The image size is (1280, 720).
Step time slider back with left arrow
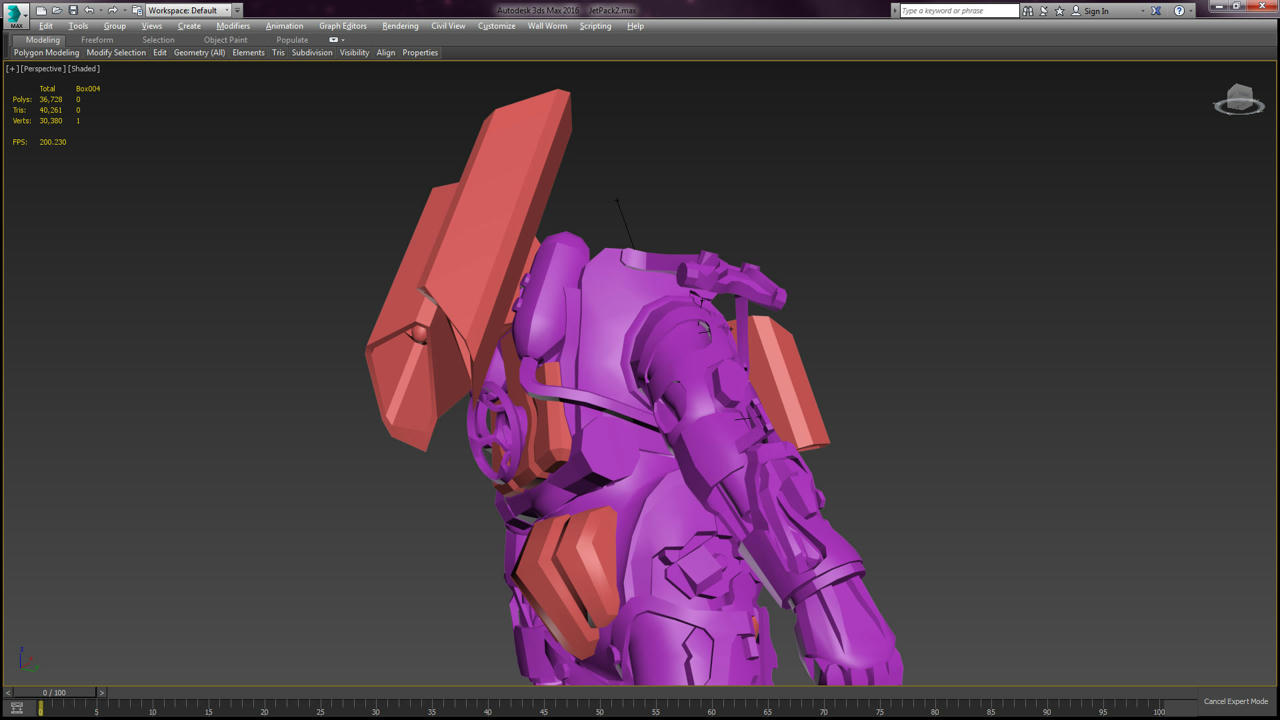point(8,692)
